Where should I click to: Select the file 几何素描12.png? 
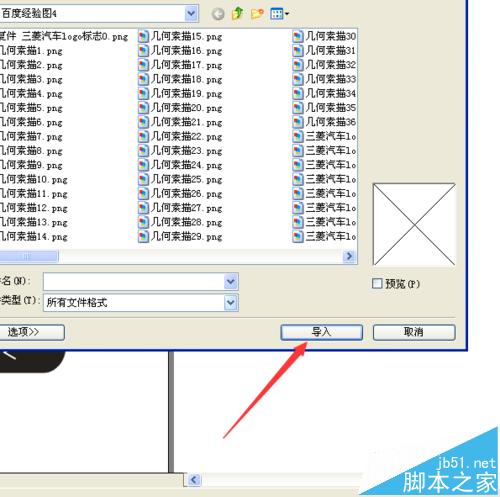click(x=34, y=208)
